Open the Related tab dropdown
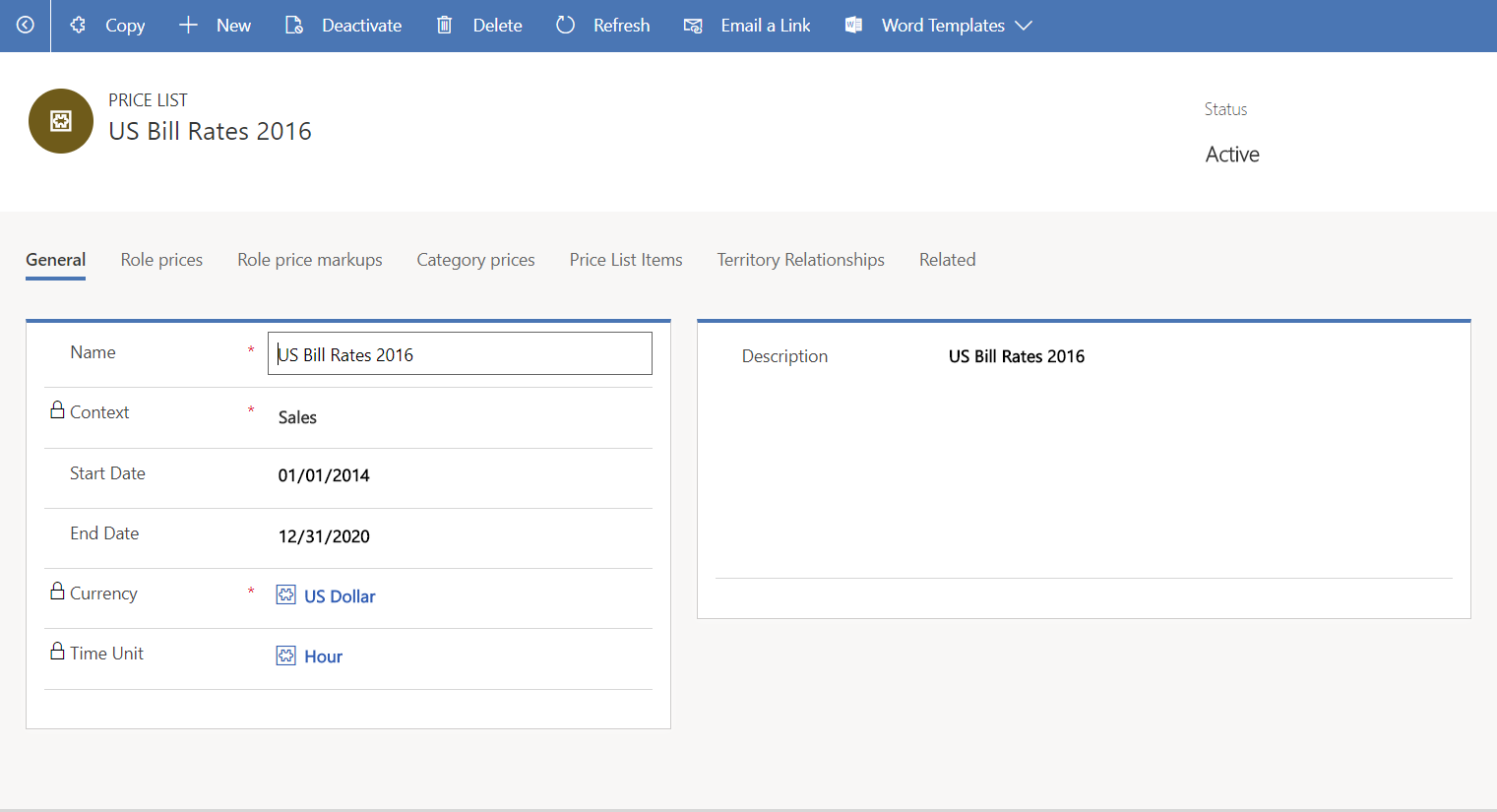This screenshot has width=1497, height=812. click(x=947, y=260)
